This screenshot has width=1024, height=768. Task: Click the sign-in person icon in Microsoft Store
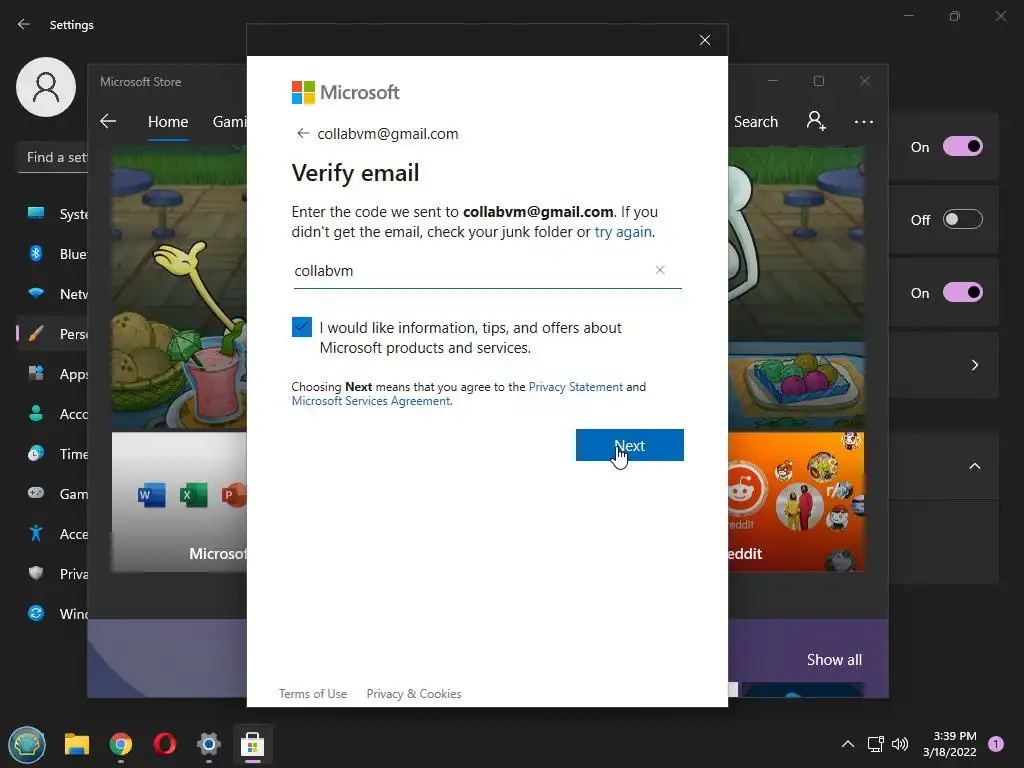coord(816,121)
